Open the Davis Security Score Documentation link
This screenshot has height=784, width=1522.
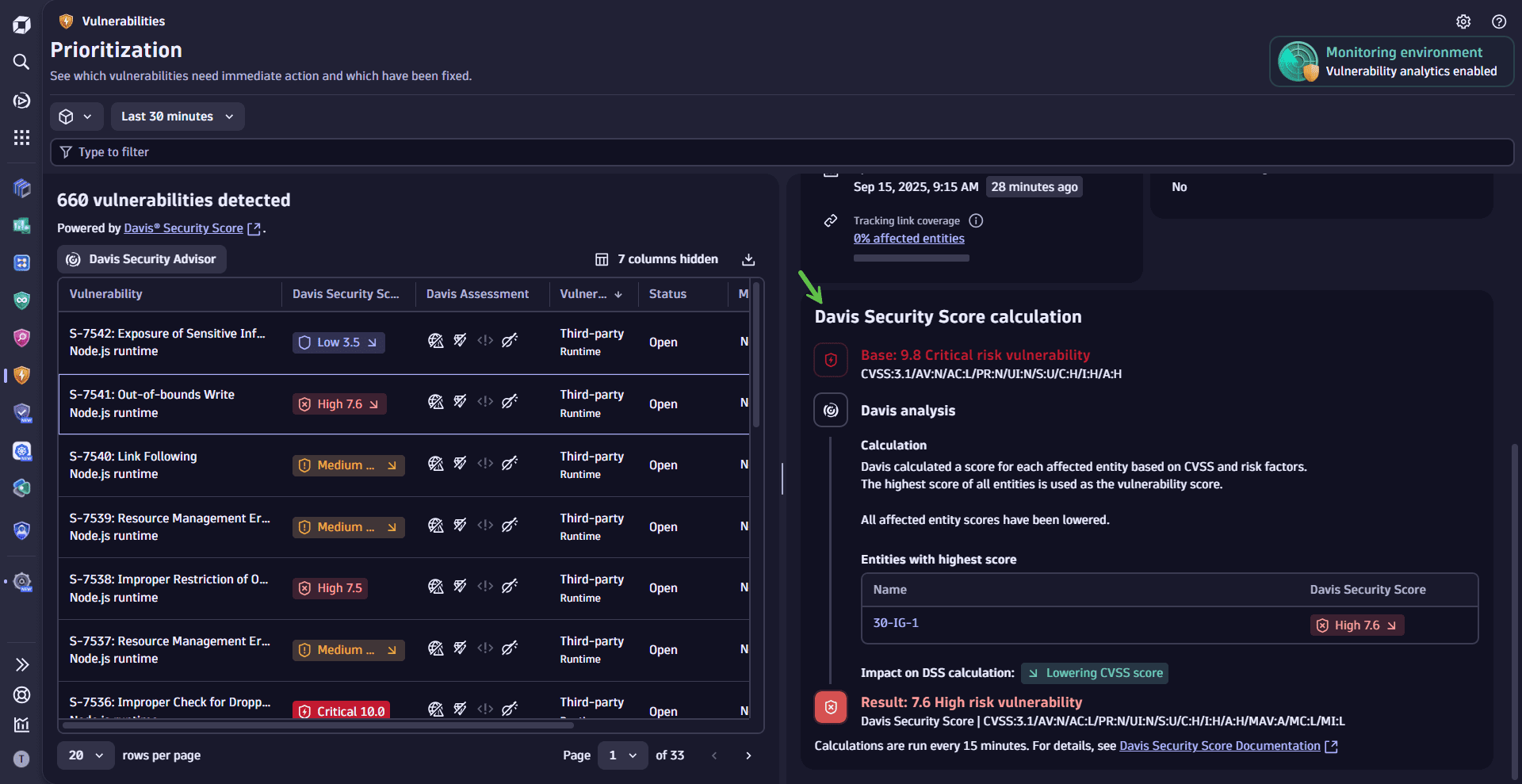(x=1219, y=746)
